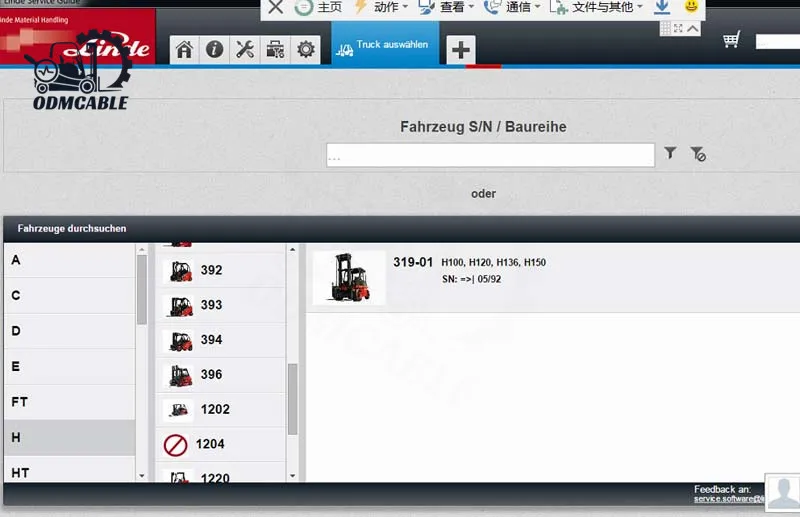Click category list scroll up arrow
The width and height of the screenshot is (800, 517).
pos(142,250)
